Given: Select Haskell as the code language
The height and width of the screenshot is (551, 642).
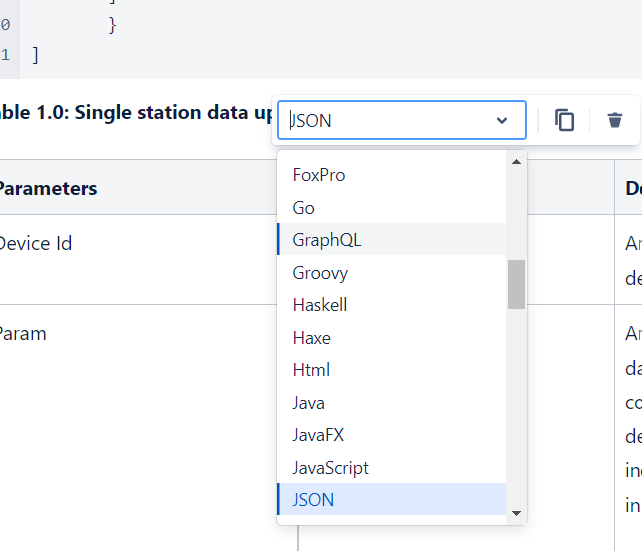Looking at the screenshot, I should [x=320, y=305].
